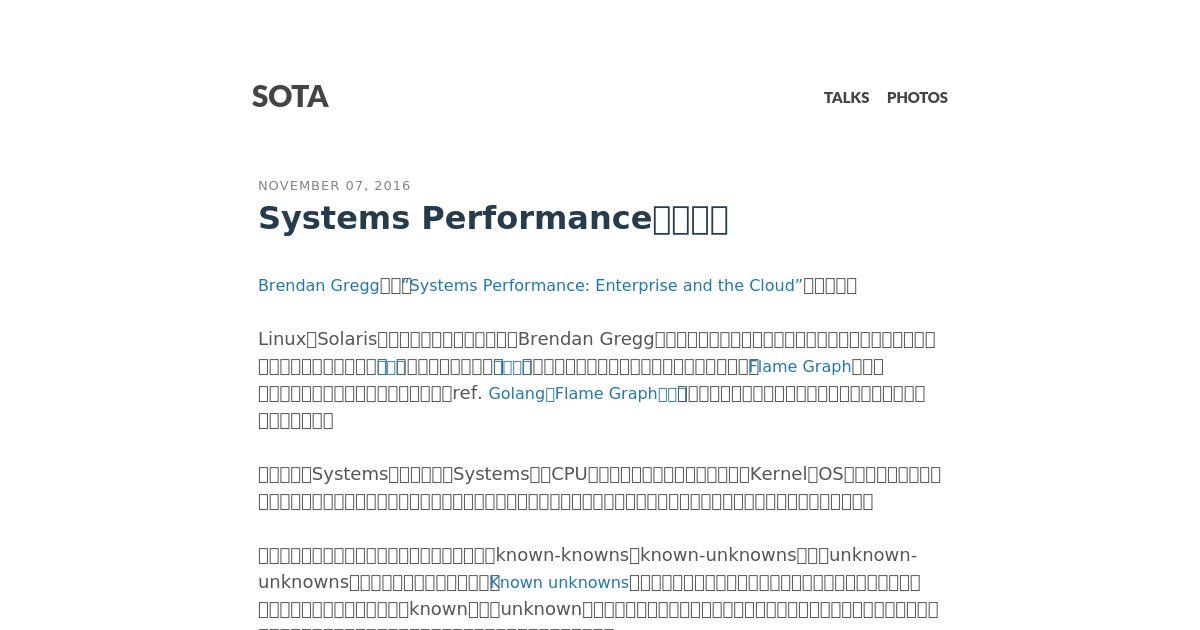
Task: Open the Golang Flame Graph reference link
Action: (587, 394)
